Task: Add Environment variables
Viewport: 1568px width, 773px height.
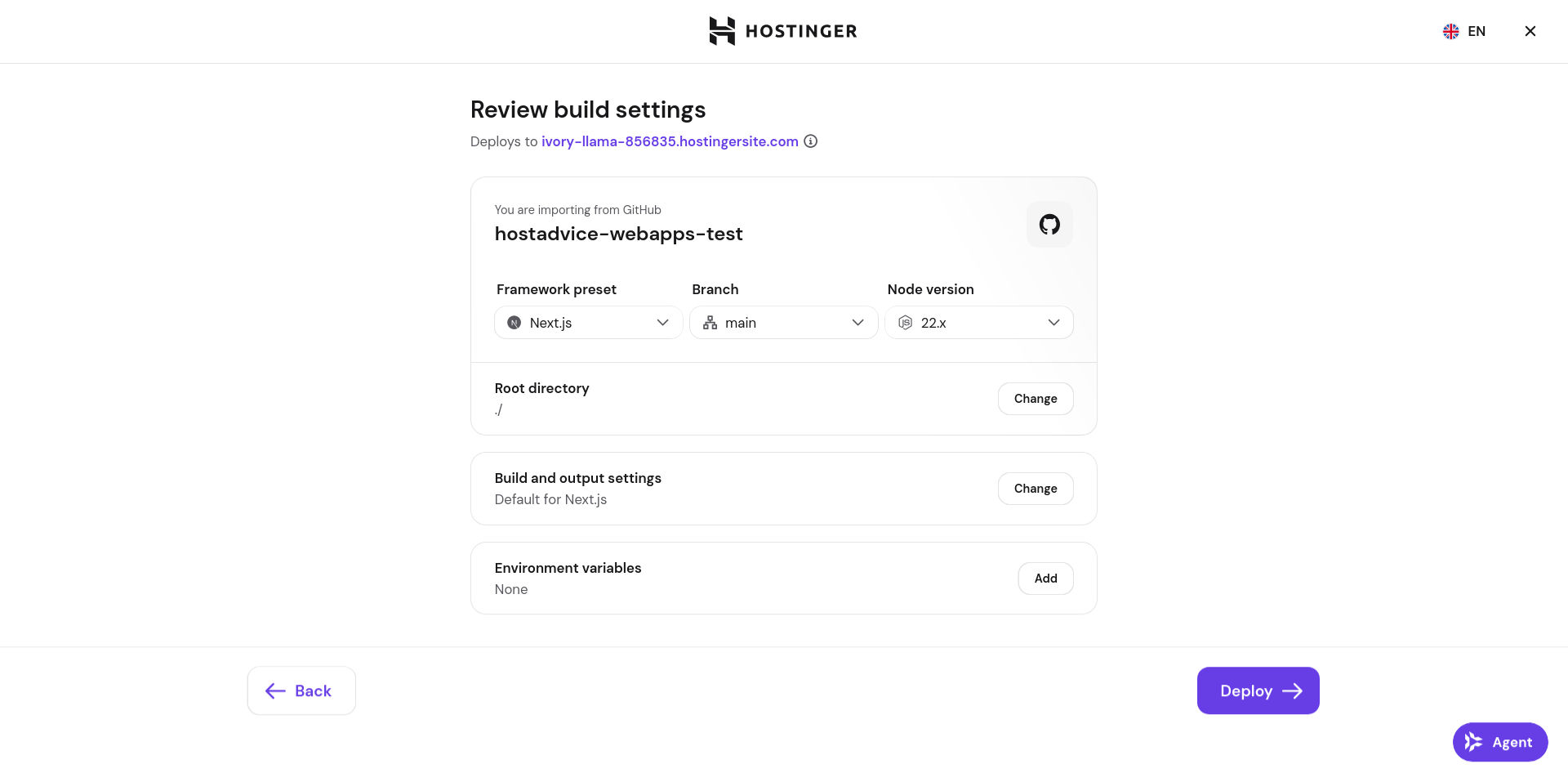Action: [x=1045, y=579]
